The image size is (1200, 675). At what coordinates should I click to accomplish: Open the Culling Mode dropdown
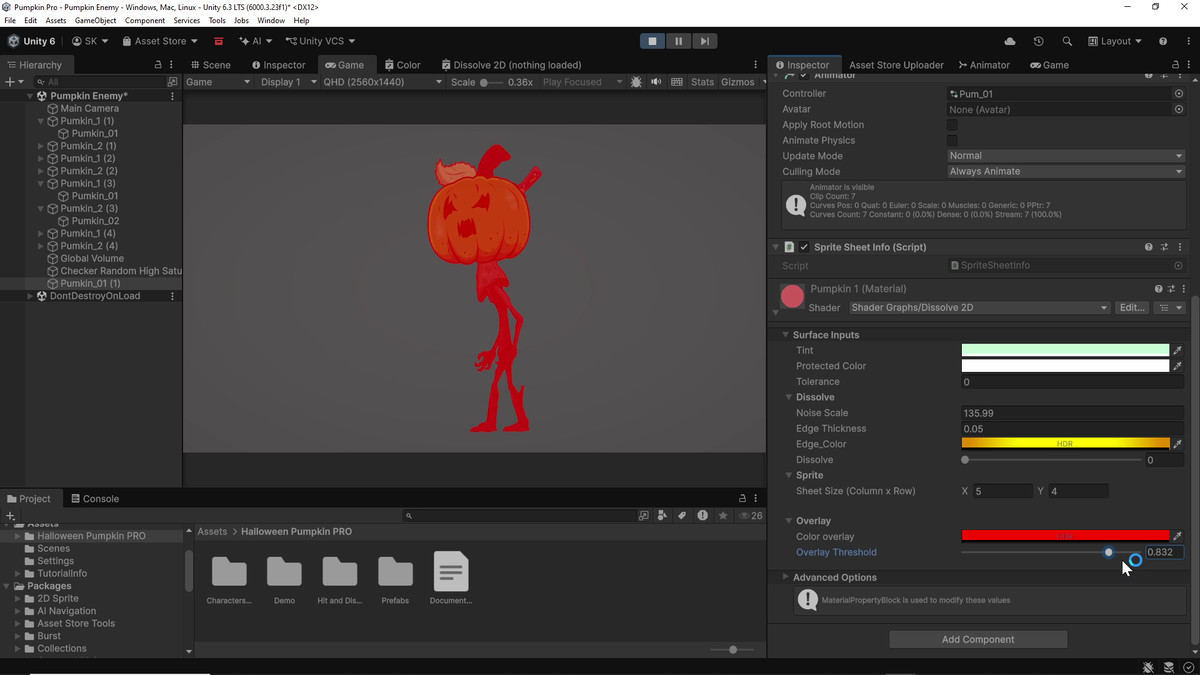[x=1065, y=172]
